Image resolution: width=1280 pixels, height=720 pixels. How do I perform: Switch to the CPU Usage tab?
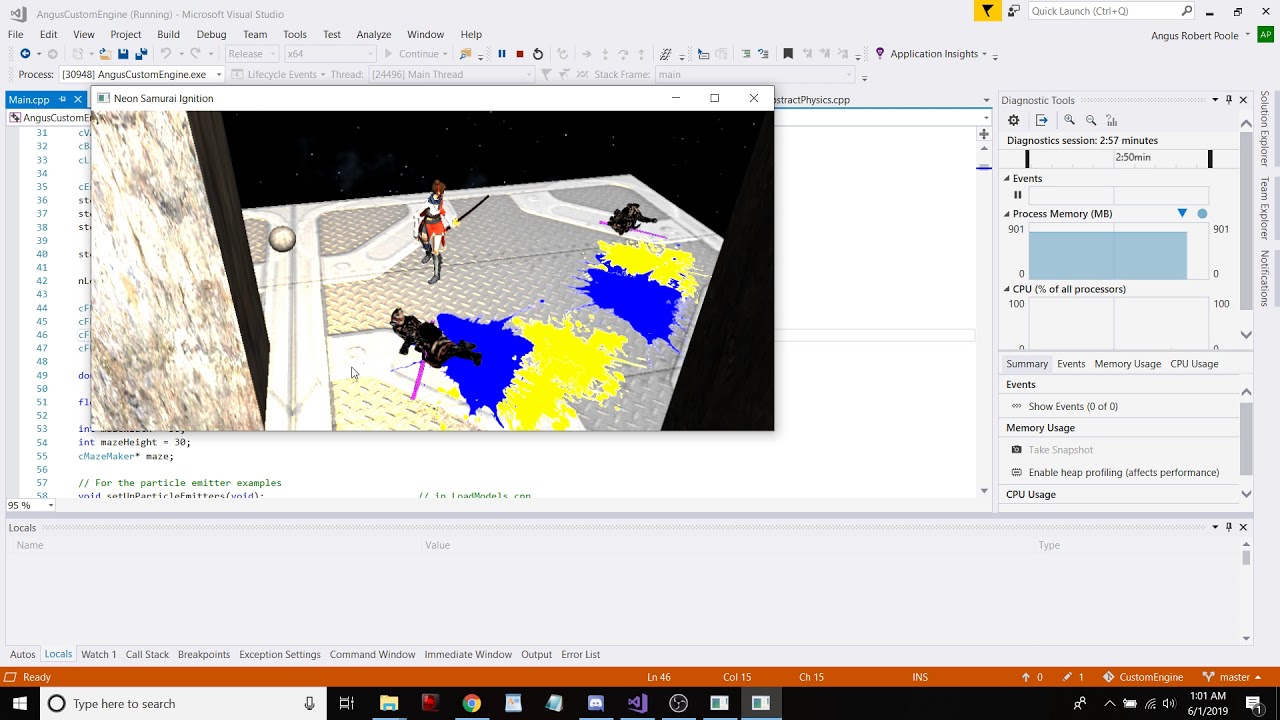1194,364
